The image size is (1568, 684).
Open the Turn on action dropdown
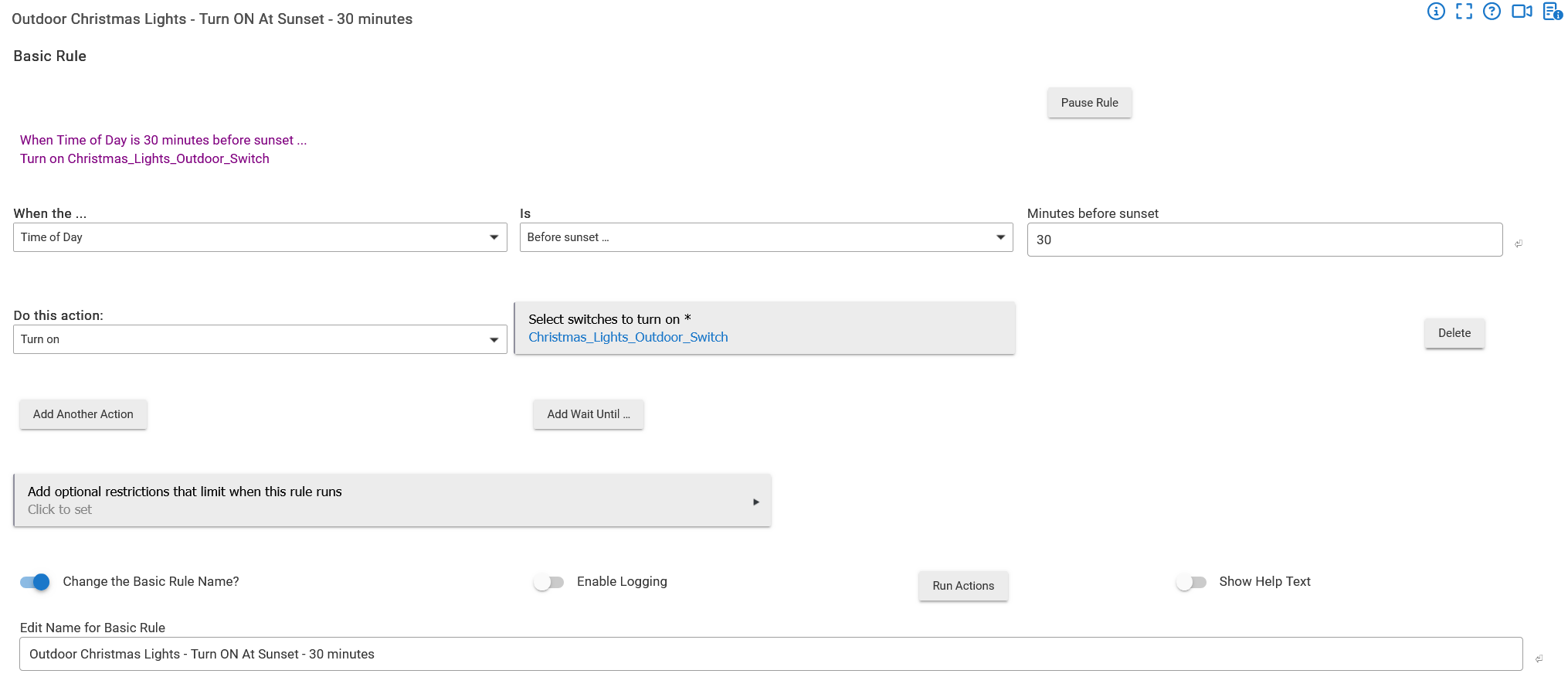(x=260, y=339)
